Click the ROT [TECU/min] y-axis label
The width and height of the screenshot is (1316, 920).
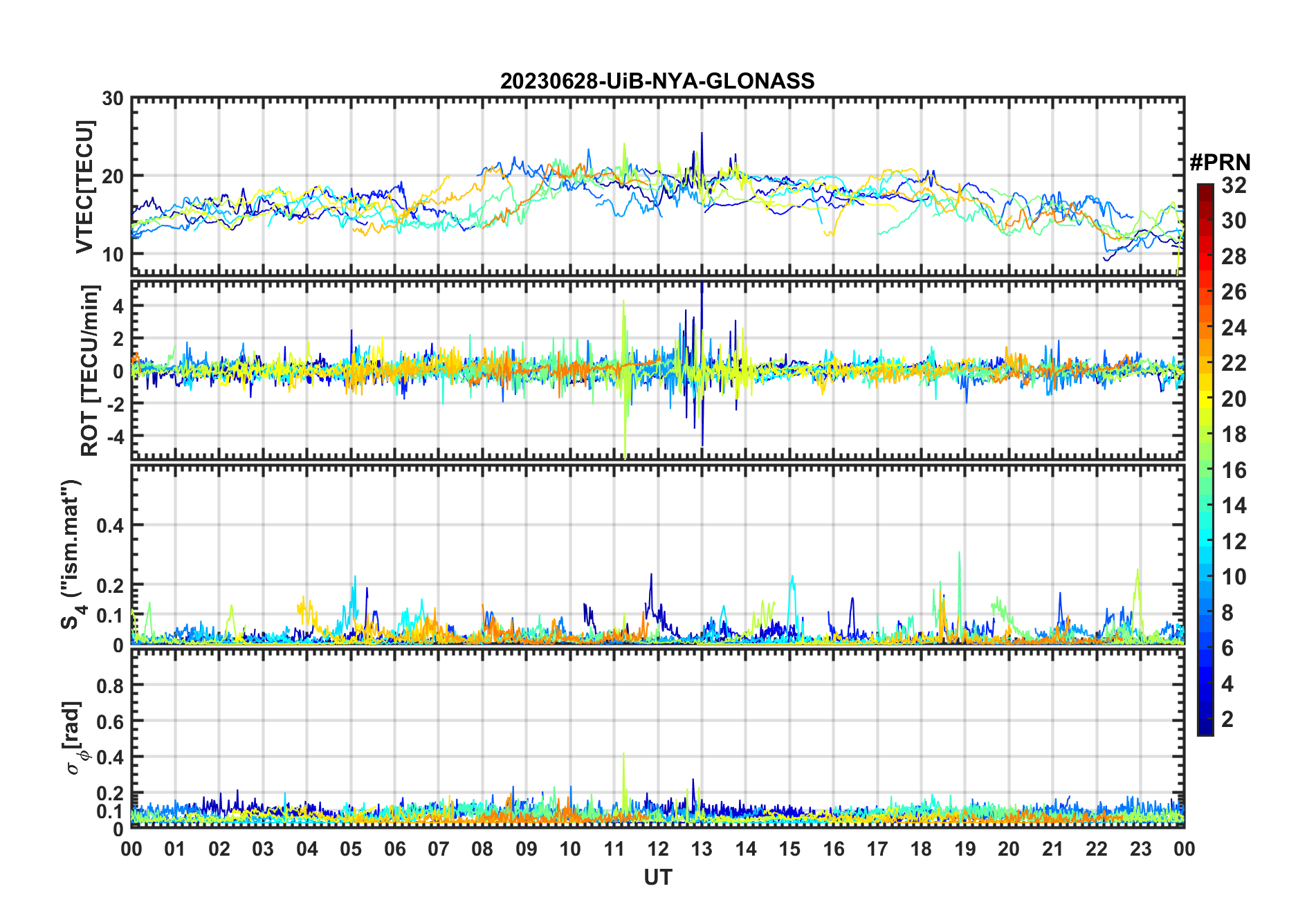pyautogui.click(x=90, y=370)
